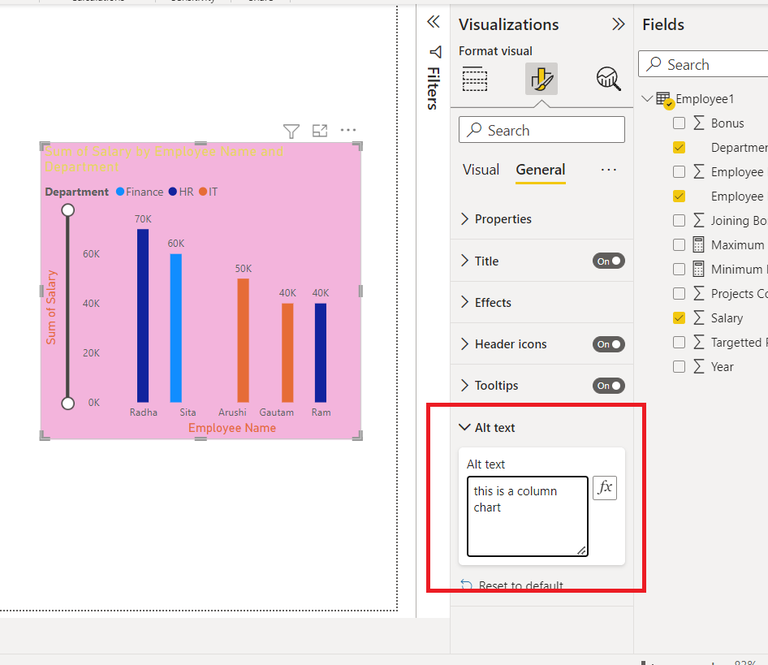Image resolution: width=768 pixels, height=665 pixels.
Task: Expand the Title section chevron
Action: [x=464, y=261]
